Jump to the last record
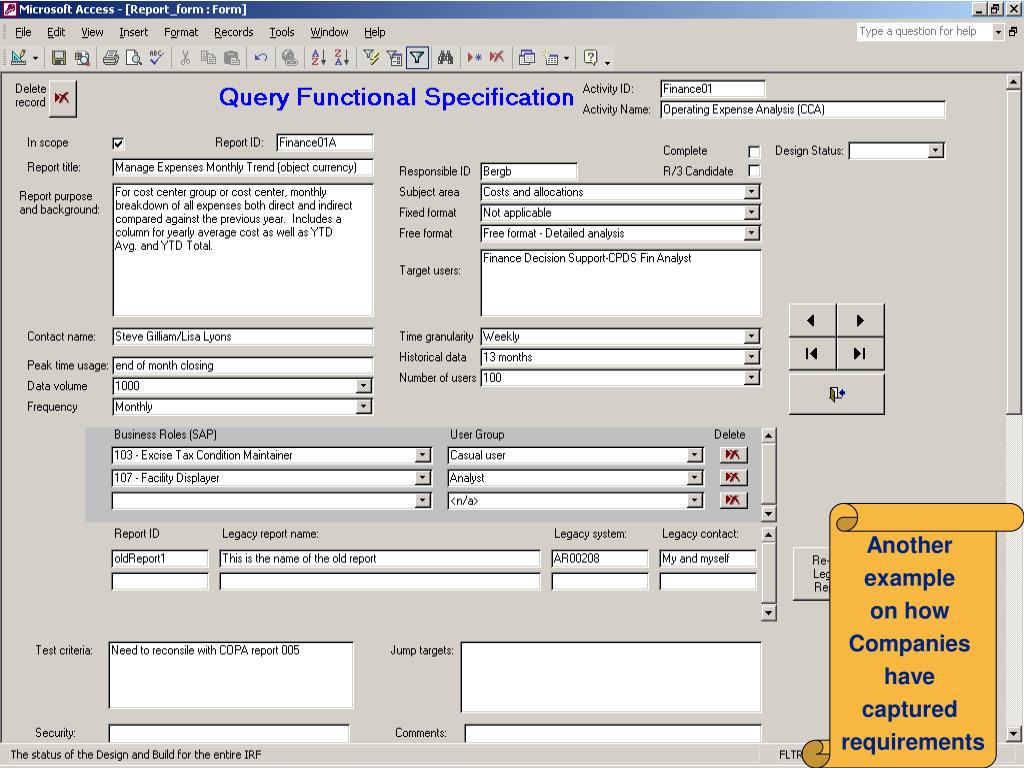The image size is (1024, 768). [x=861, y=354]
